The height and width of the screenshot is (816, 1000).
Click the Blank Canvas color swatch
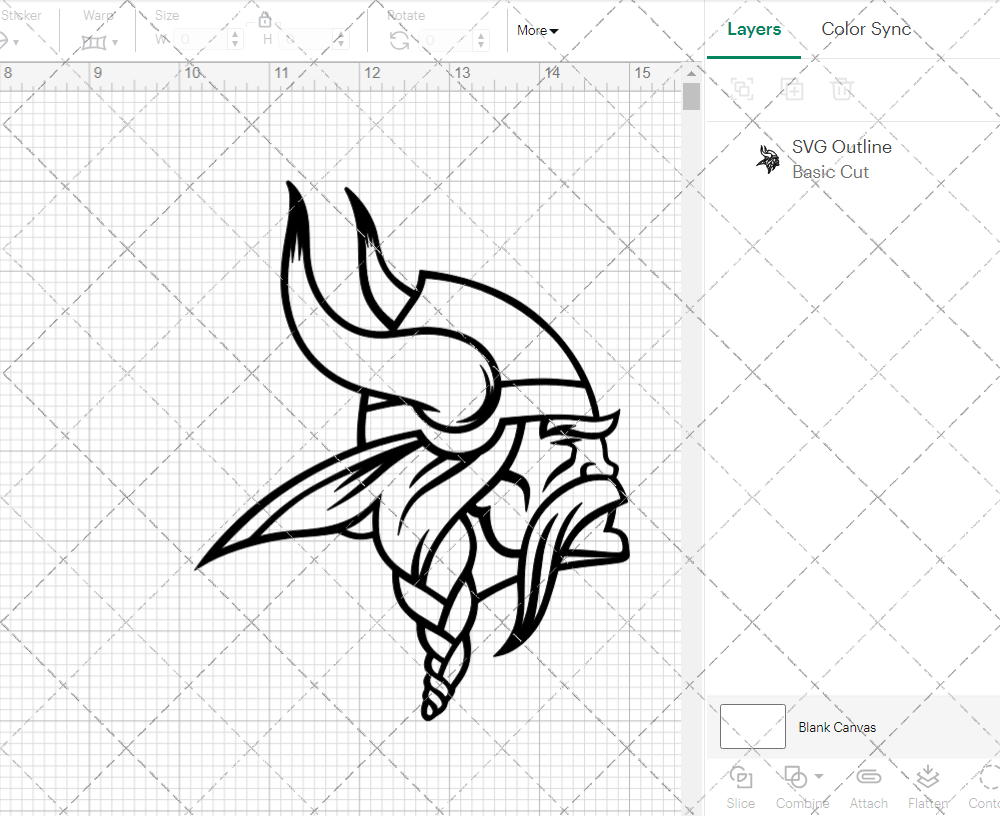coord(752,726)
